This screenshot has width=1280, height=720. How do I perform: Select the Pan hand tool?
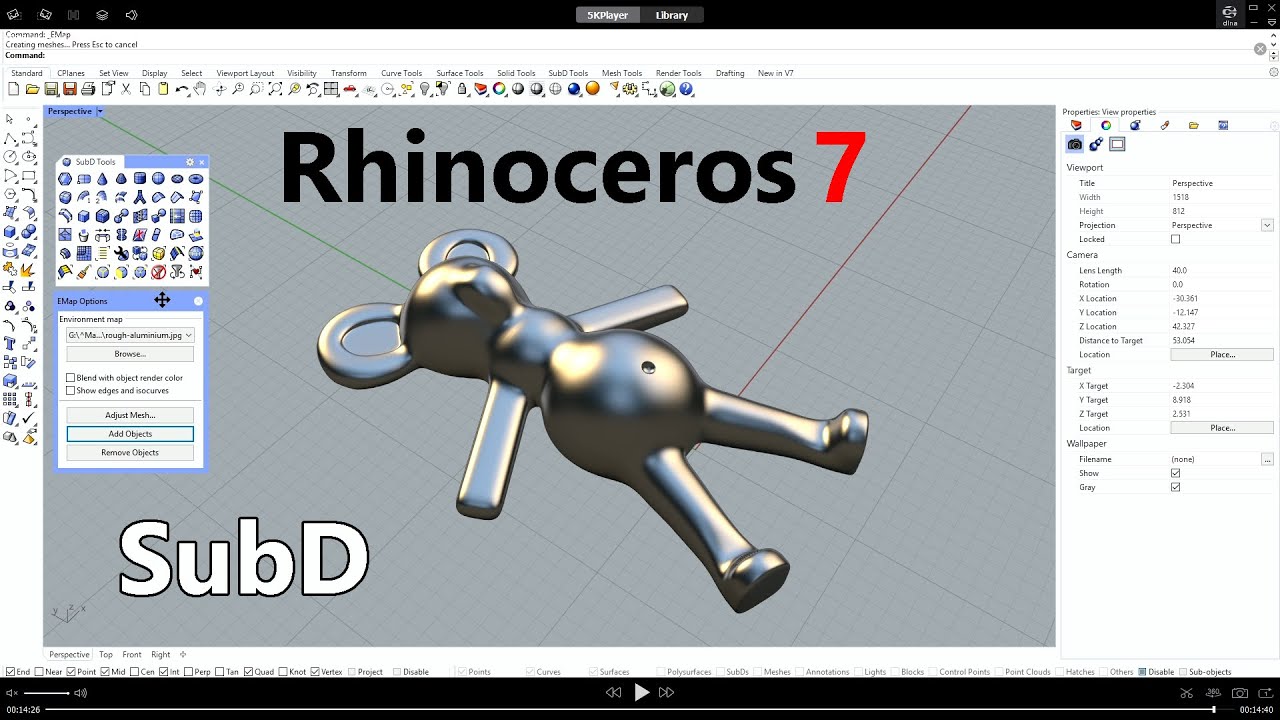[200, 89]
